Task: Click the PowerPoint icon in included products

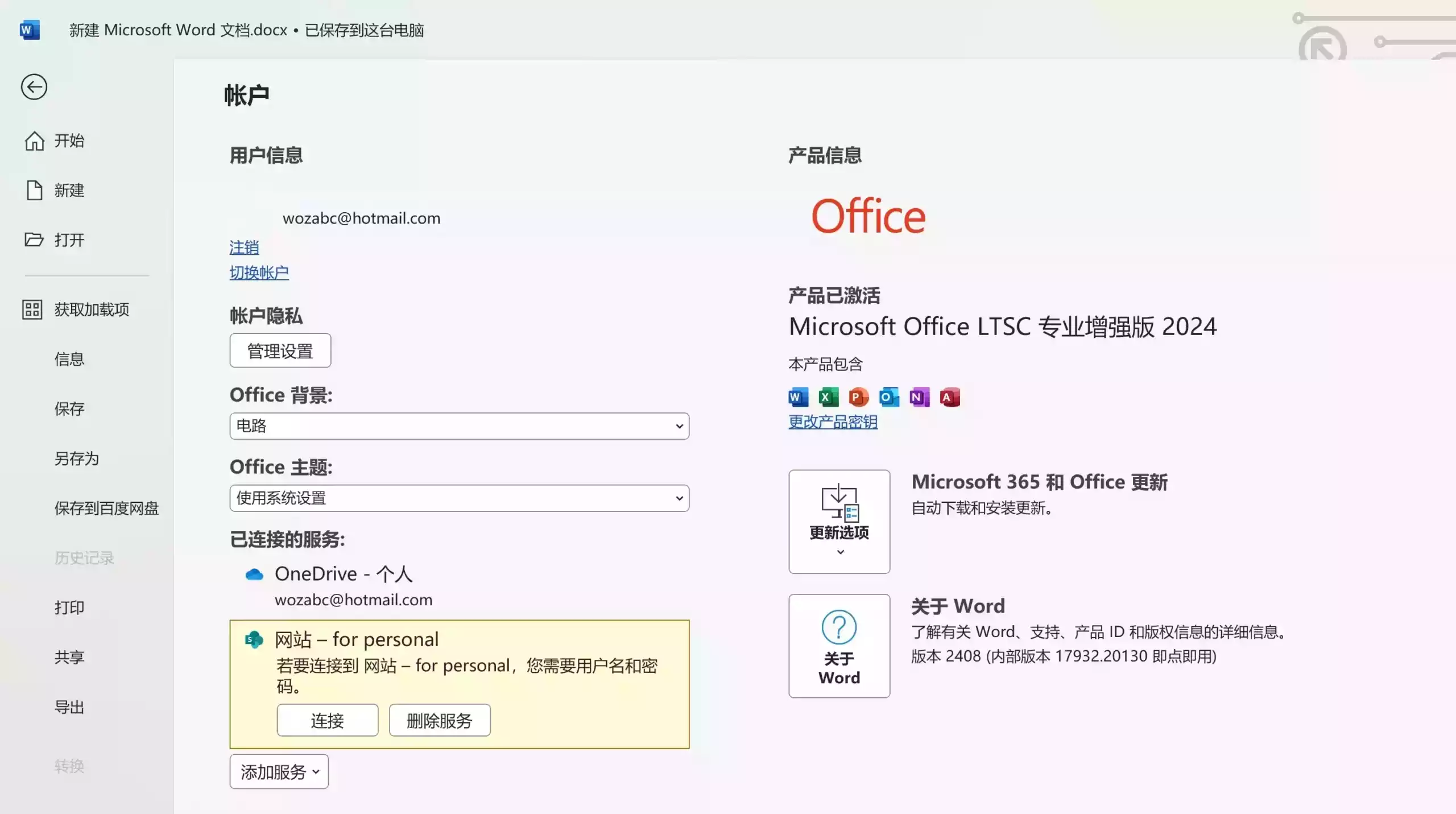Action: pos(858,397)
